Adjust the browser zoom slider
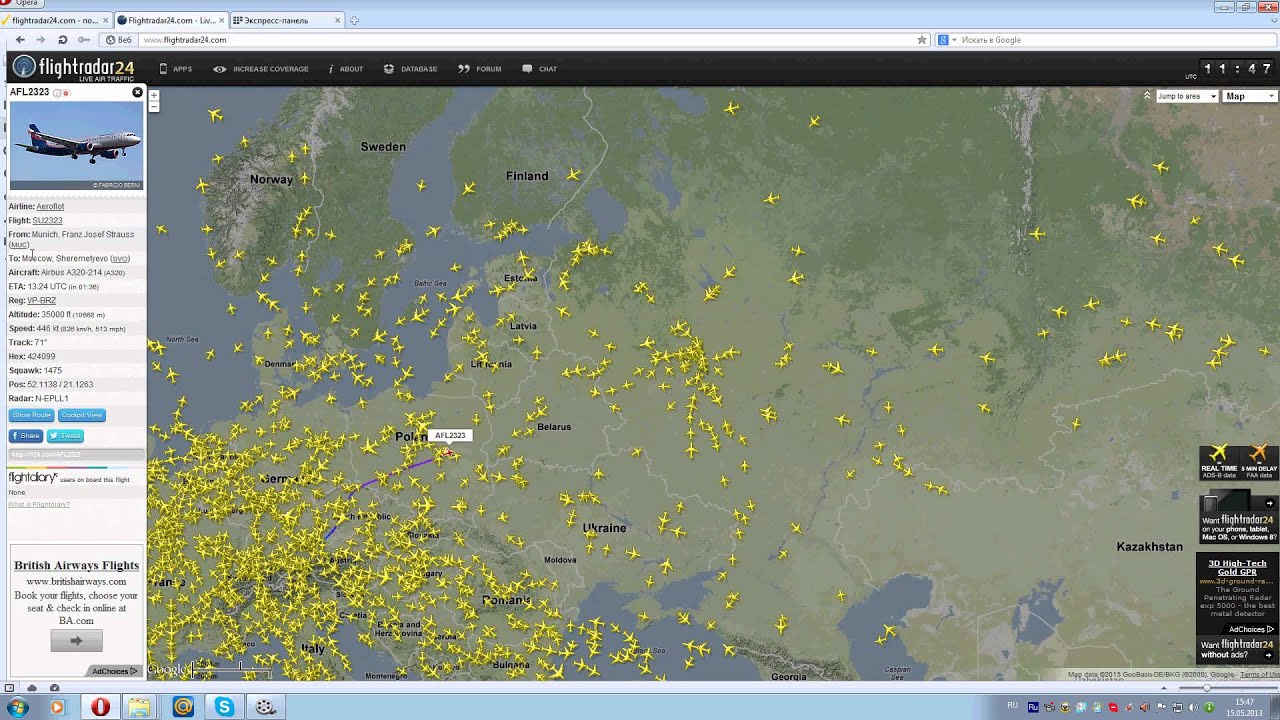 tap(1208, 688)
